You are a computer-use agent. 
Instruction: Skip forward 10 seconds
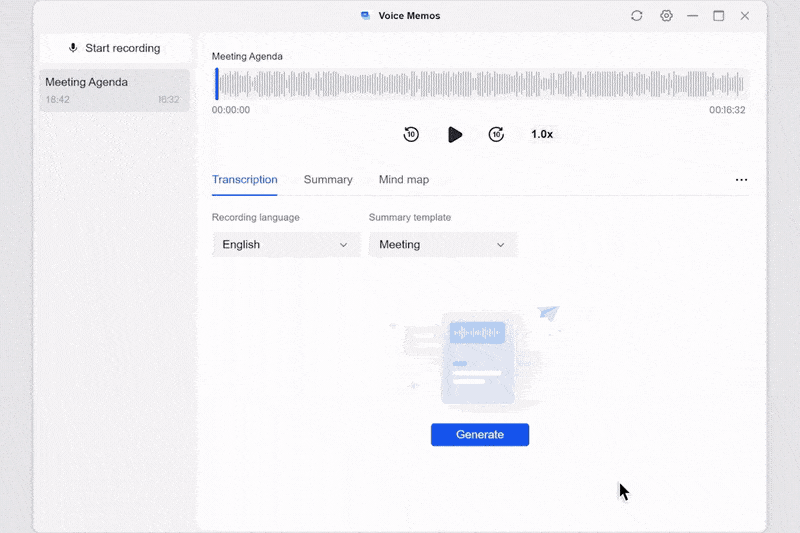tap(496, 134)
